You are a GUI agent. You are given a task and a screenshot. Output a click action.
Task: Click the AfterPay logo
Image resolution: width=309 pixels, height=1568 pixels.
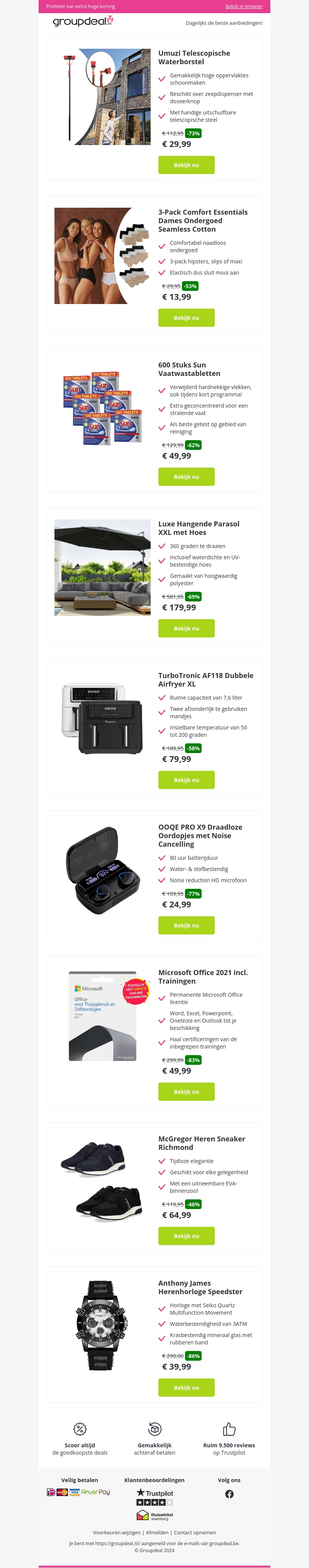[x=95, y=1492]
